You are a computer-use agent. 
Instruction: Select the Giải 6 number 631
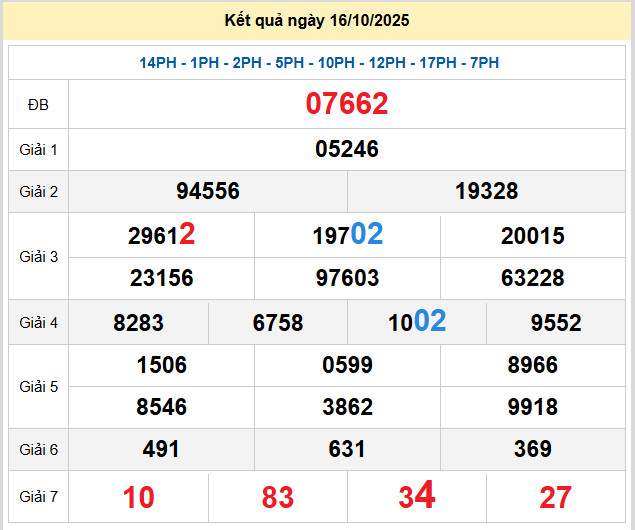[347, 450]
